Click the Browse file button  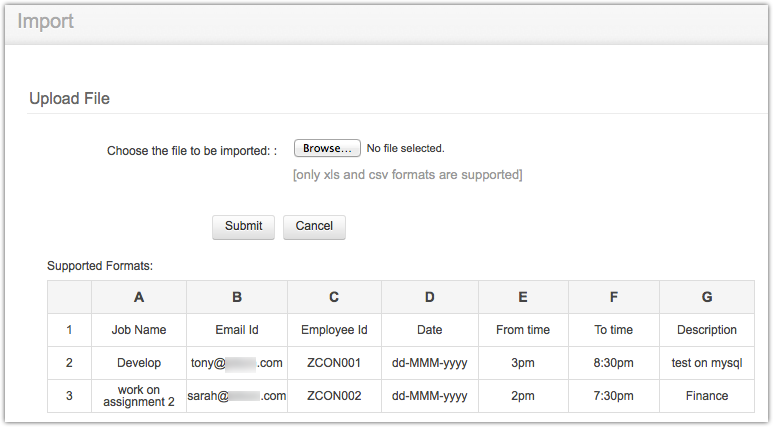pos(327,148)
